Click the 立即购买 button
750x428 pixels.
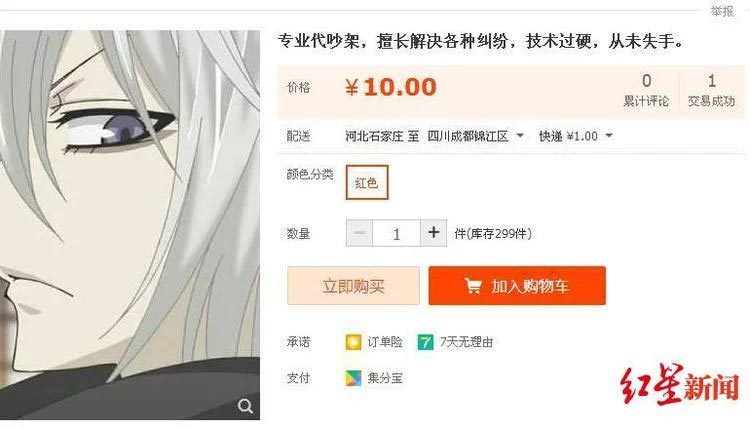(353, 286)
